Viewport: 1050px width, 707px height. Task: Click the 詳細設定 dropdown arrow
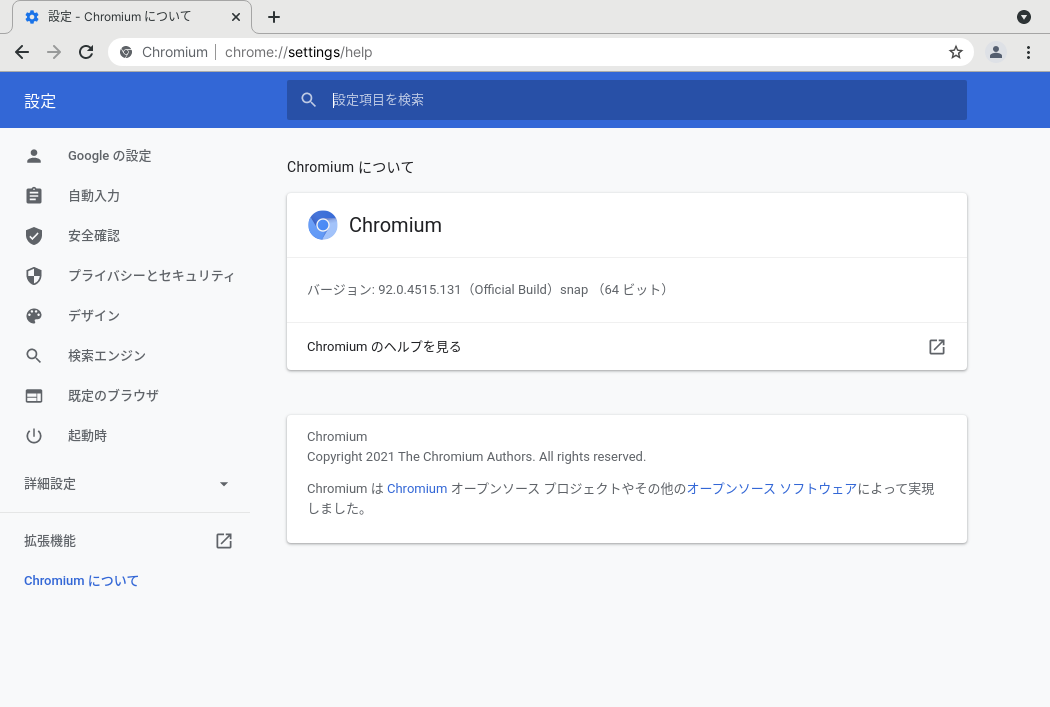(224, 483)
